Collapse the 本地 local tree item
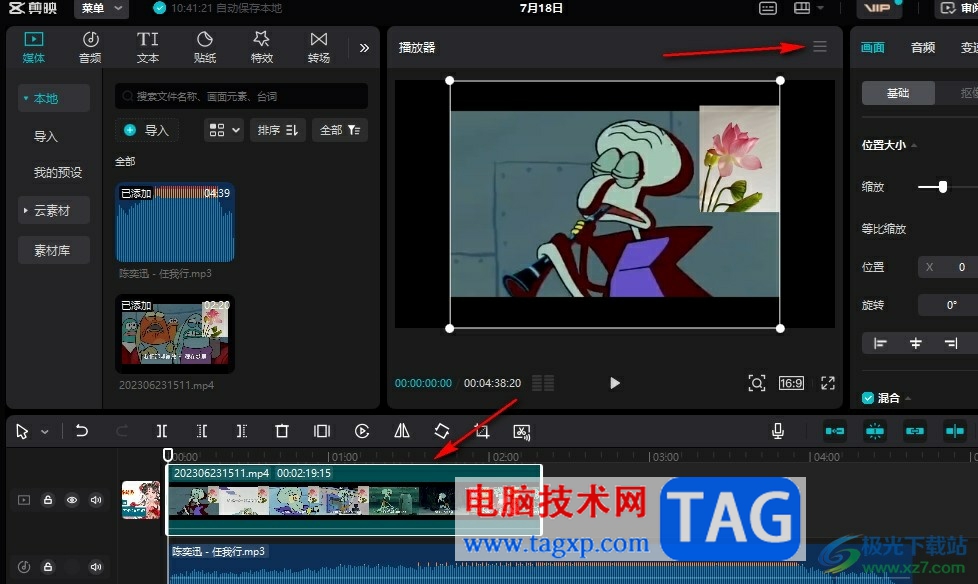This screenshot has height=584, width=978. (26, 98)
